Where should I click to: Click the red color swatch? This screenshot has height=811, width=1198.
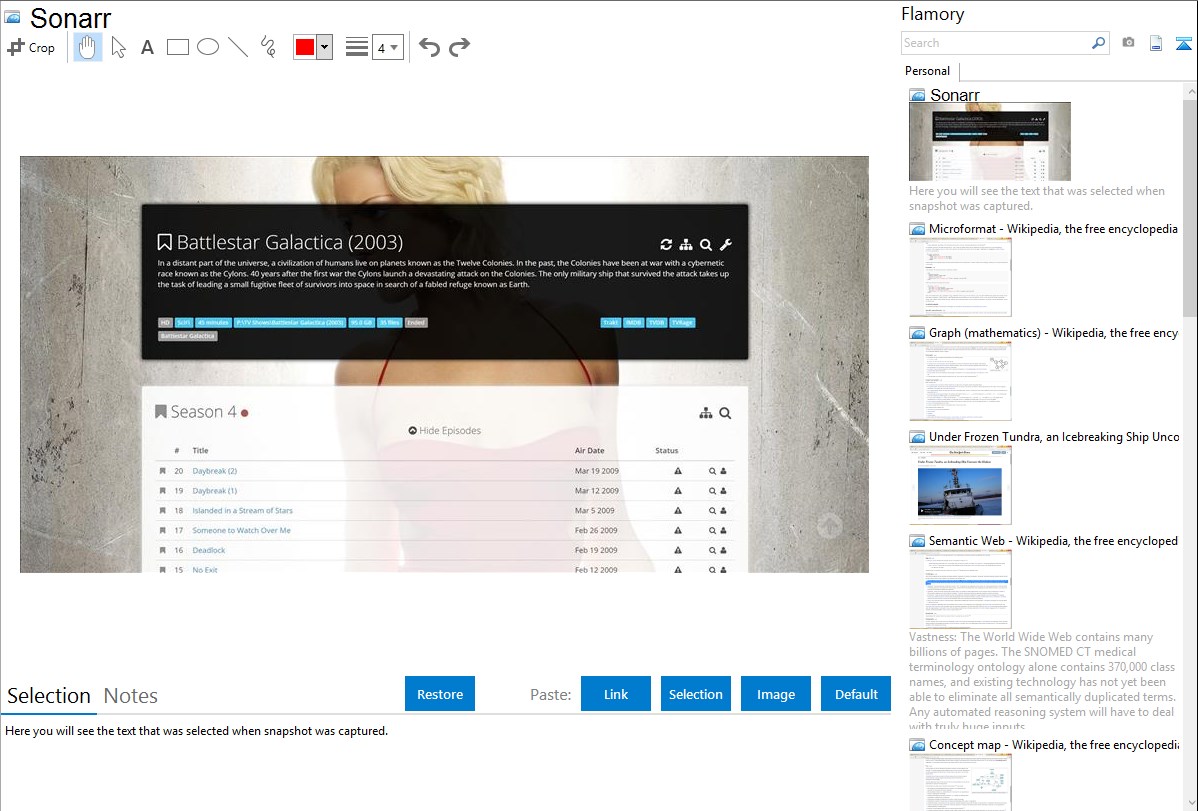pos(305,47)
